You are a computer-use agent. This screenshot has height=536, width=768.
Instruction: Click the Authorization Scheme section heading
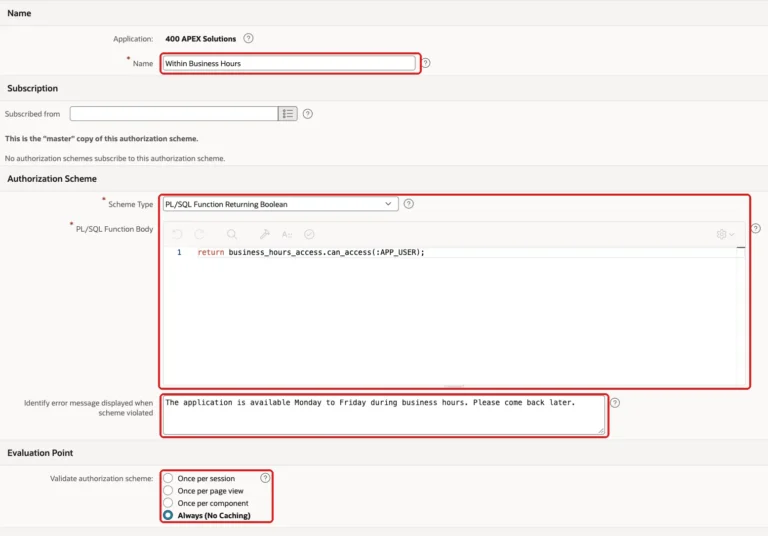[52, 179]
